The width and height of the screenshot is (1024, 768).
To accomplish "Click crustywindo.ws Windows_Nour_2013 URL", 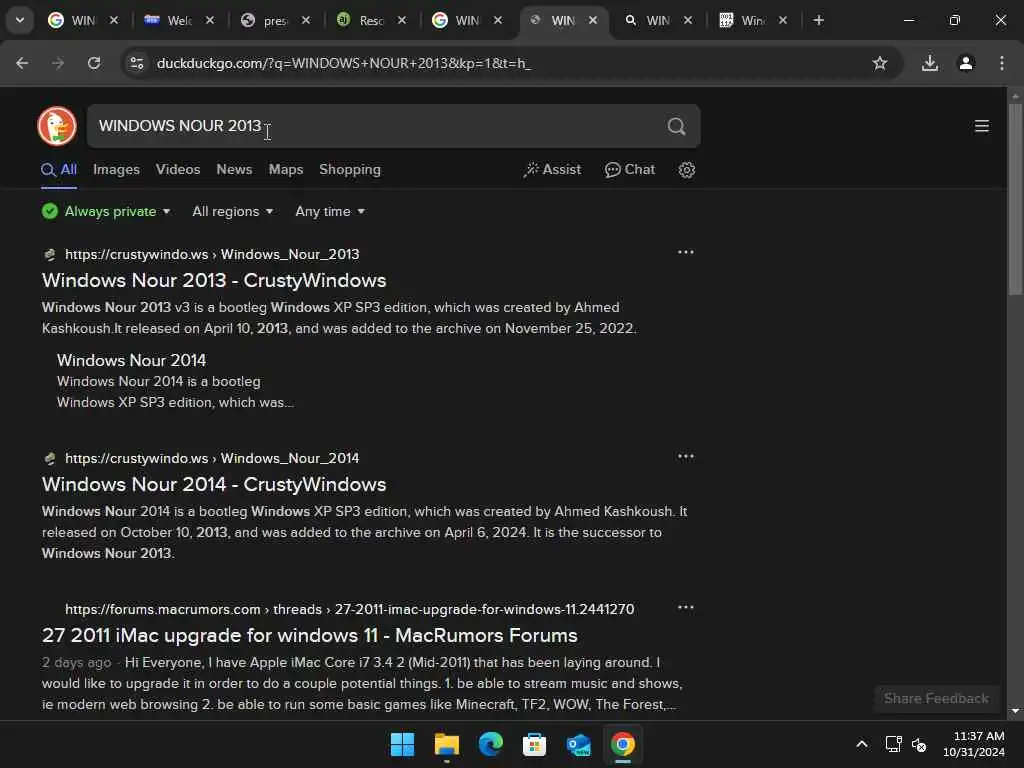I will tap(212, 254).
